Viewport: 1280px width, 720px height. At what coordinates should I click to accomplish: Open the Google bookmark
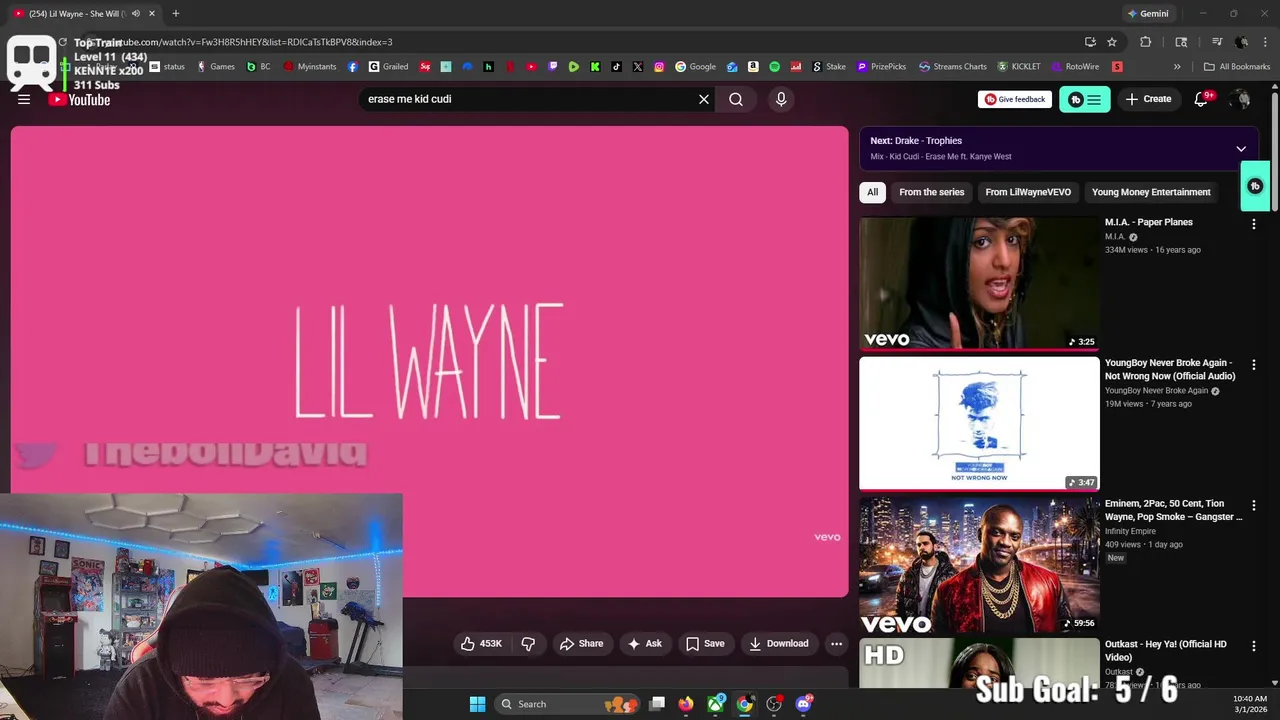[x=695, y=67]
